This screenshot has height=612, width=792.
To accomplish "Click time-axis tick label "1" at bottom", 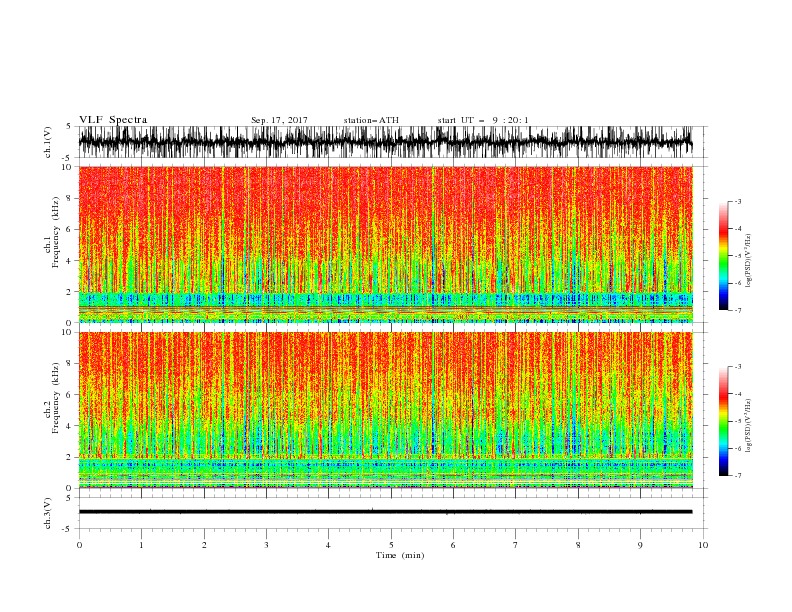I will click(x=141, y=545).
